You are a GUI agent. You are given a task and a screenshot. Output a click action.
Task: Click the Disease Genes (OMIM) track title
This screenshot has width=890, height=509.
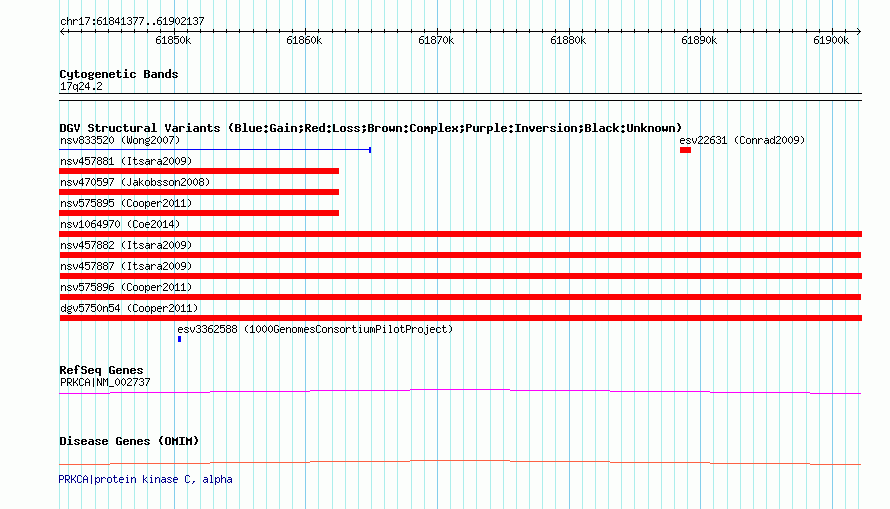point(129,441)
